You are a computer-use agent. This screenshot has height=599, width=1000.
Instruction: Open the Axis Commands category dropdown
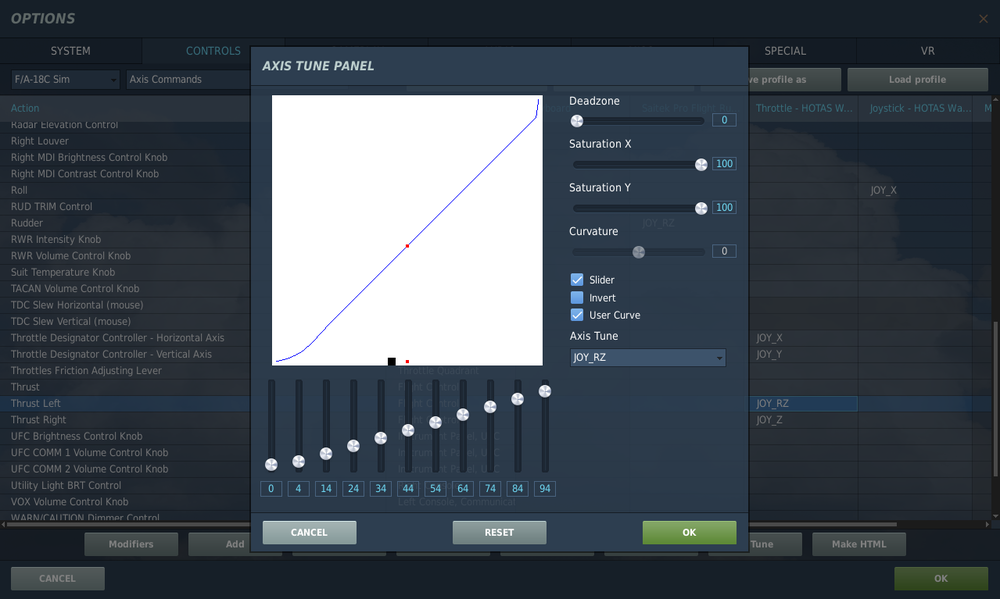(188, 79)
